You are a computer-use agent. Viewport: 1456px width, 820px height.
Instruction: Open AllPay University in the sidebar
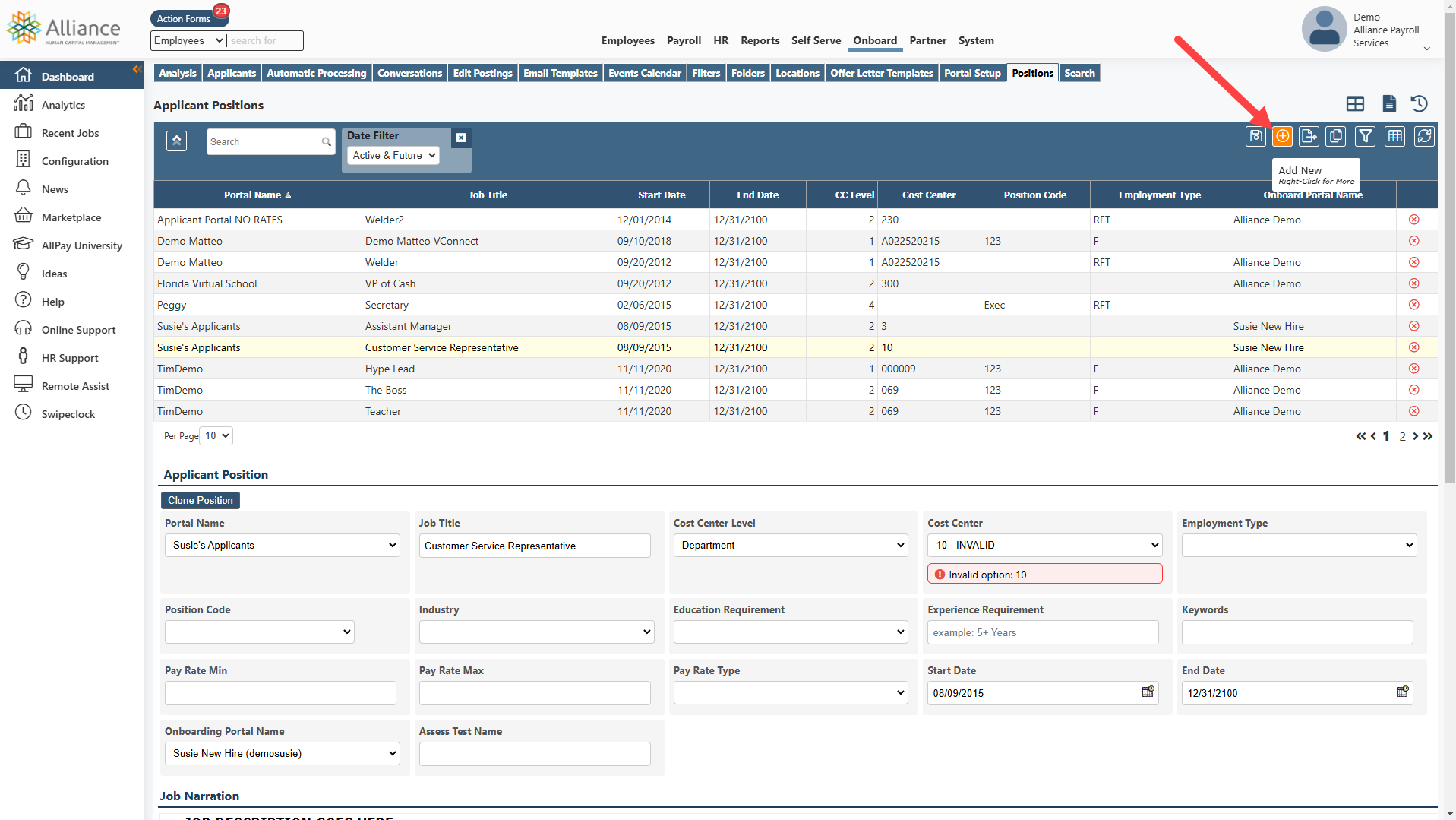click(x=82, y=245)
